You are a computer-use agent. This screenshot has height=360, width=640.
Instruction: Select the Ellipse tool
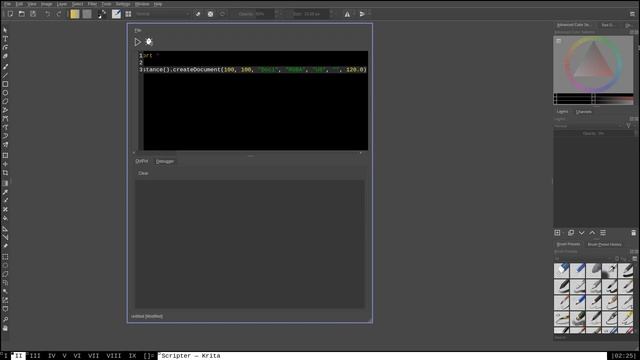(x=5, y=93)
